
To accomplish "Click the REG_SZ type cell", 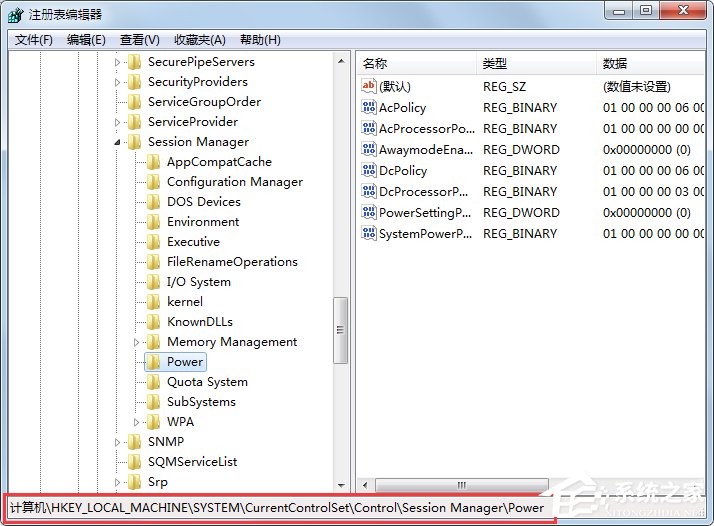I will point(505,87).
